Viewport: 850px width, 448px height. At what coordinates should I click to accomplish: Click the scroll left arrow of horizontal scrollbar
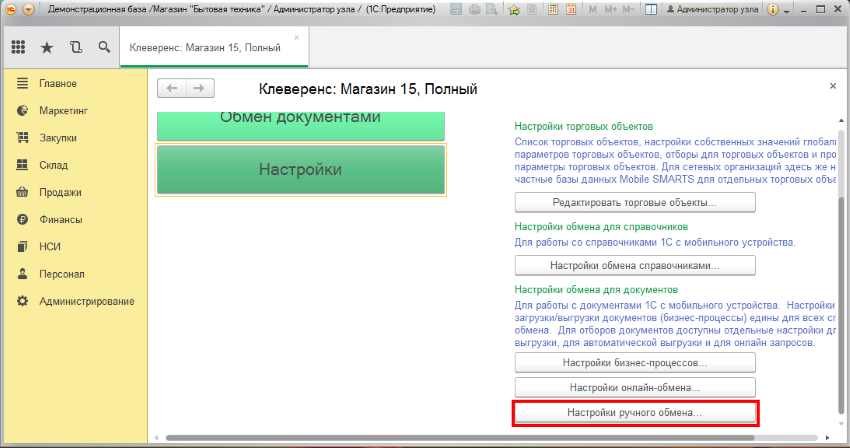click(157, 438)
